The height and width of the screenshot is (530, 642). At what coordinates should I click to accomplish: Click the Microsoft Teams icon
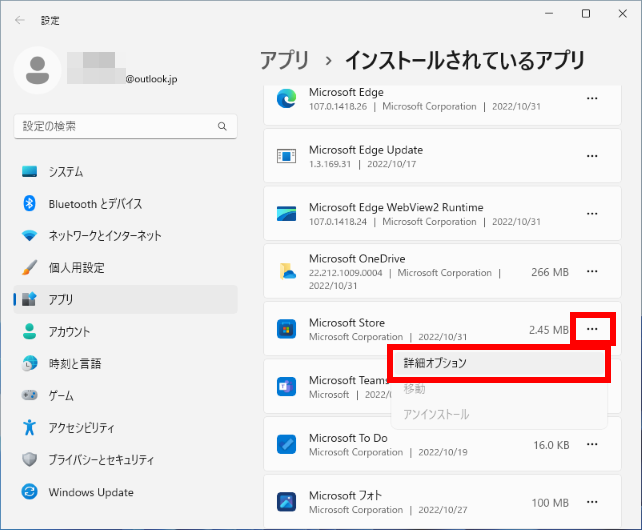click(287, 387)
